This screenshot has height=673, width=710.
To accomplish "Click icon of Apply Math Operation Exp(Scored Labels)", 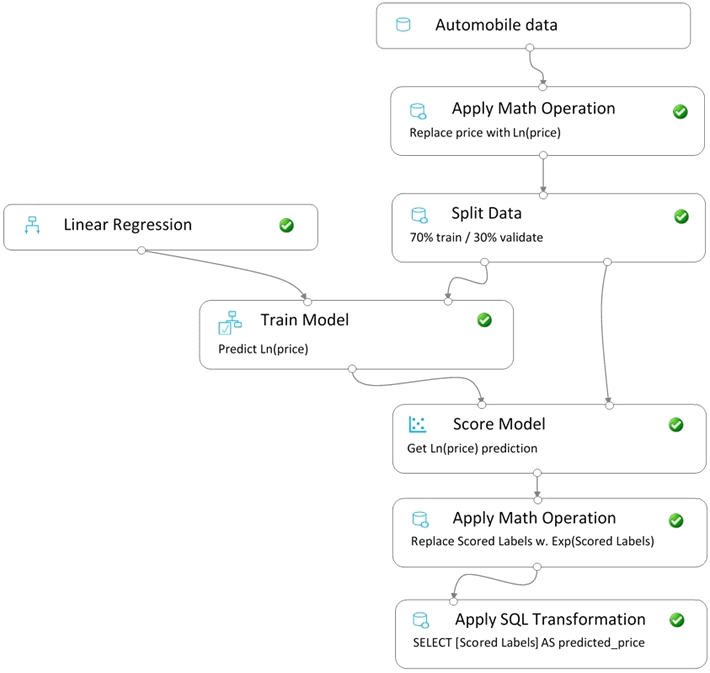I will point(420,519).
